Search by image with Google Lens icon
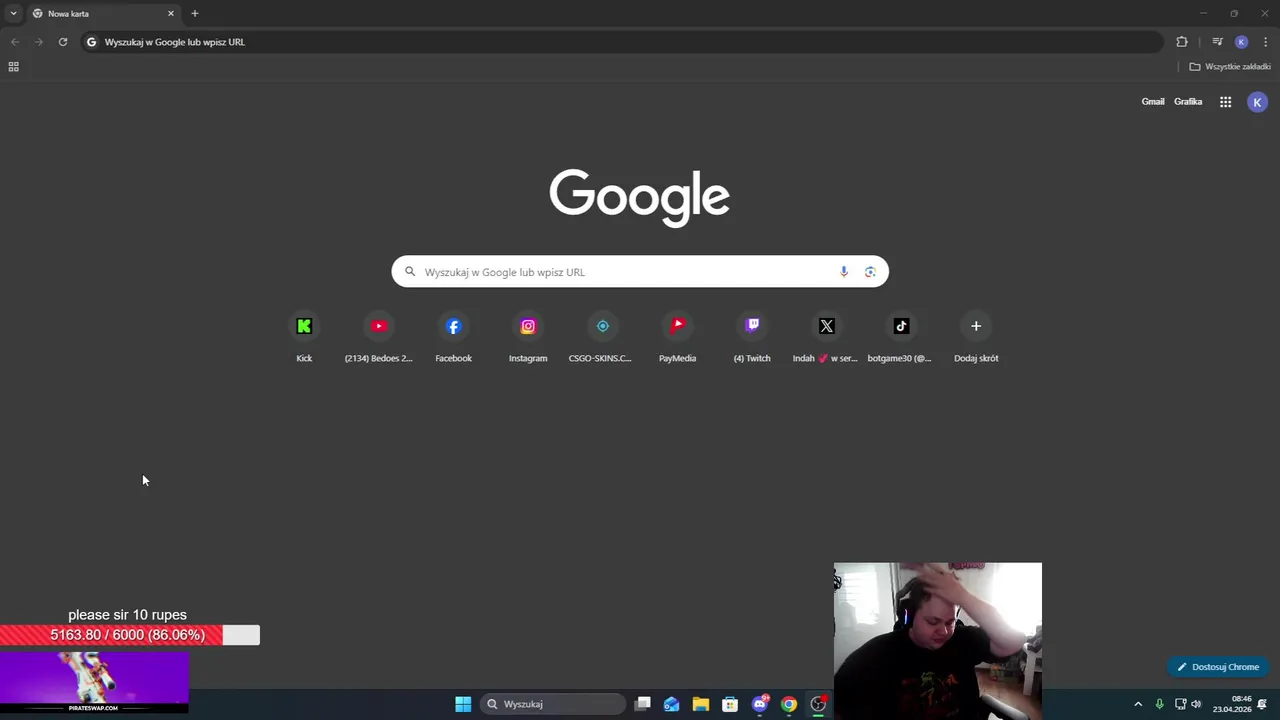The width and height of the screenshot is (1280, 720). point(870,272)
